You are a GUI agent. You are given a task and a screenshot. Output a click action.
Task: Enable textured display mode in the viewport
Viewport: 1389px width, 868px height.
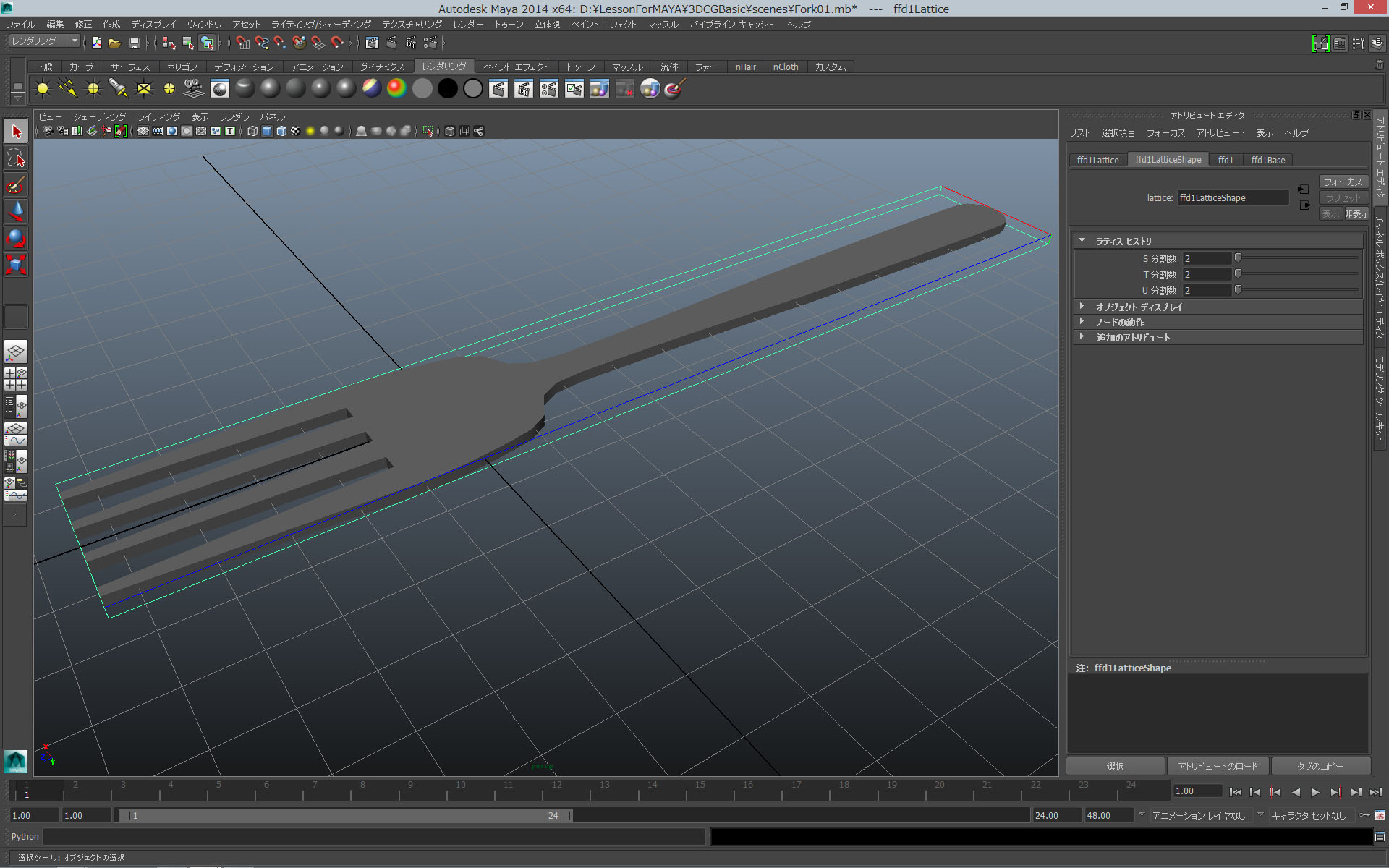[x=296, y=131]
